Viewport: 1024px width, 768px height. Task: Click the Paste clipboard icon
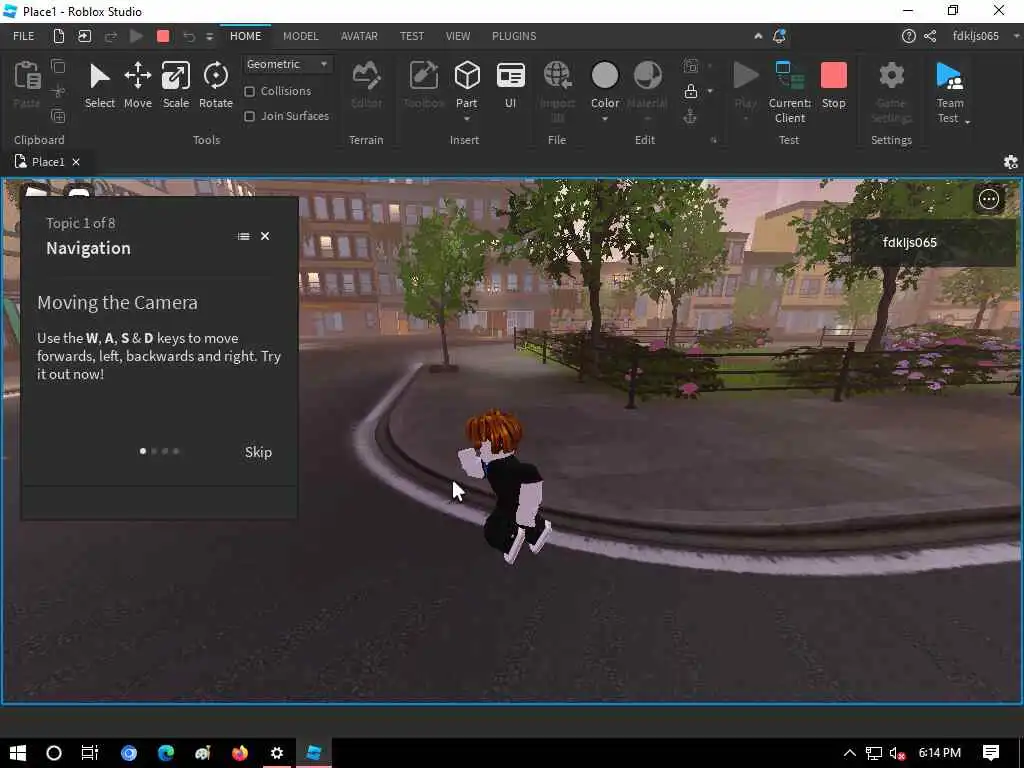pos(27,75)
